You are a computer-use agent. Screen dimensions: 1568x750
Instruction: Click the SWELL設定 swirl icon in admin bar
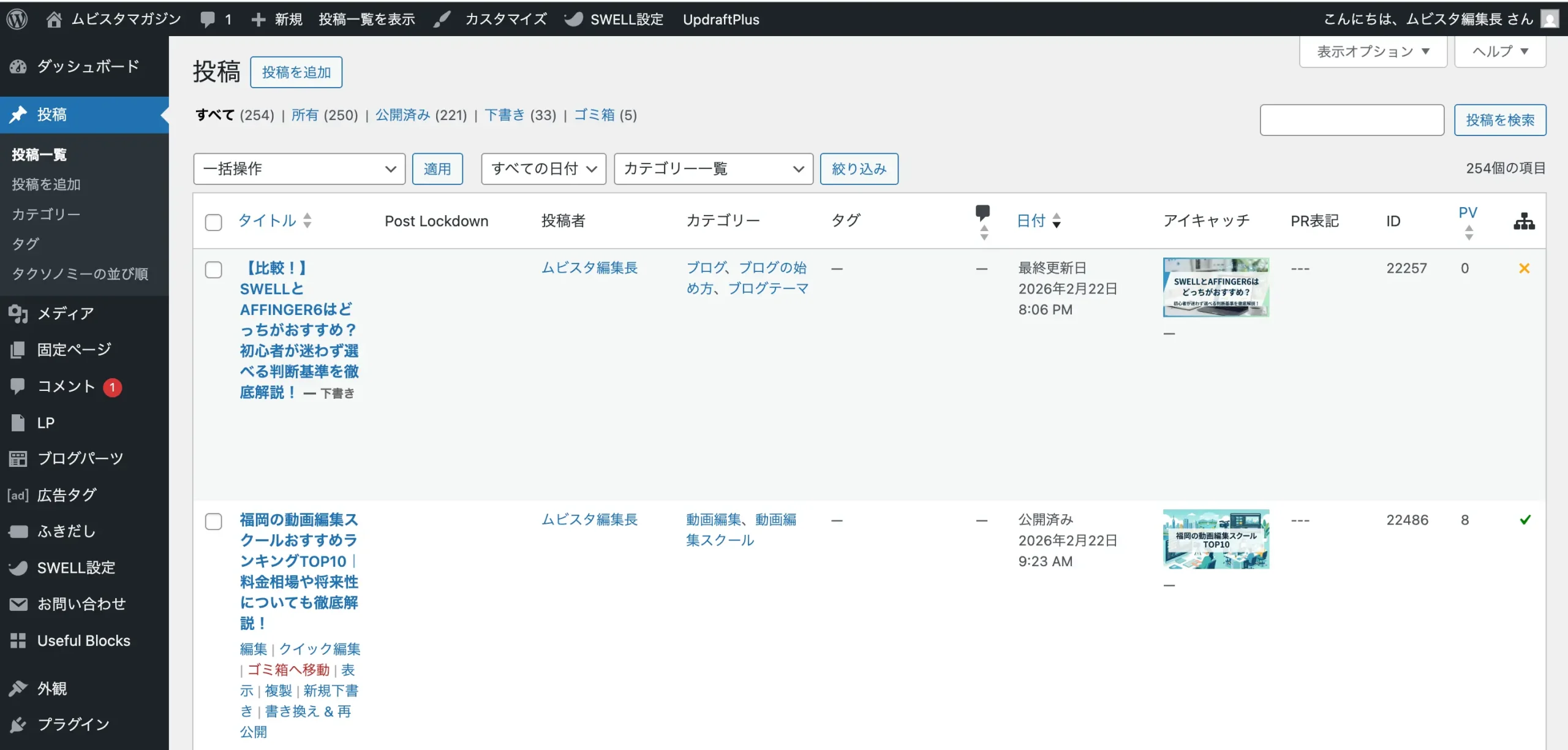point(573,19)
